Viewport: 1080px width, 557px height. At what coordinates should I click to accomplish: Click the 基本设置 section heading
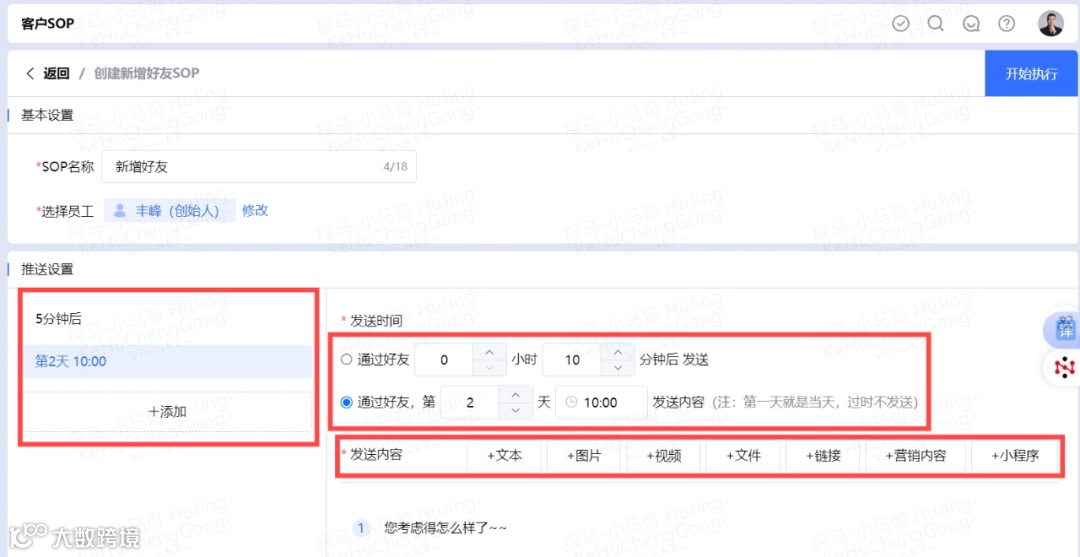click(47, 115)
